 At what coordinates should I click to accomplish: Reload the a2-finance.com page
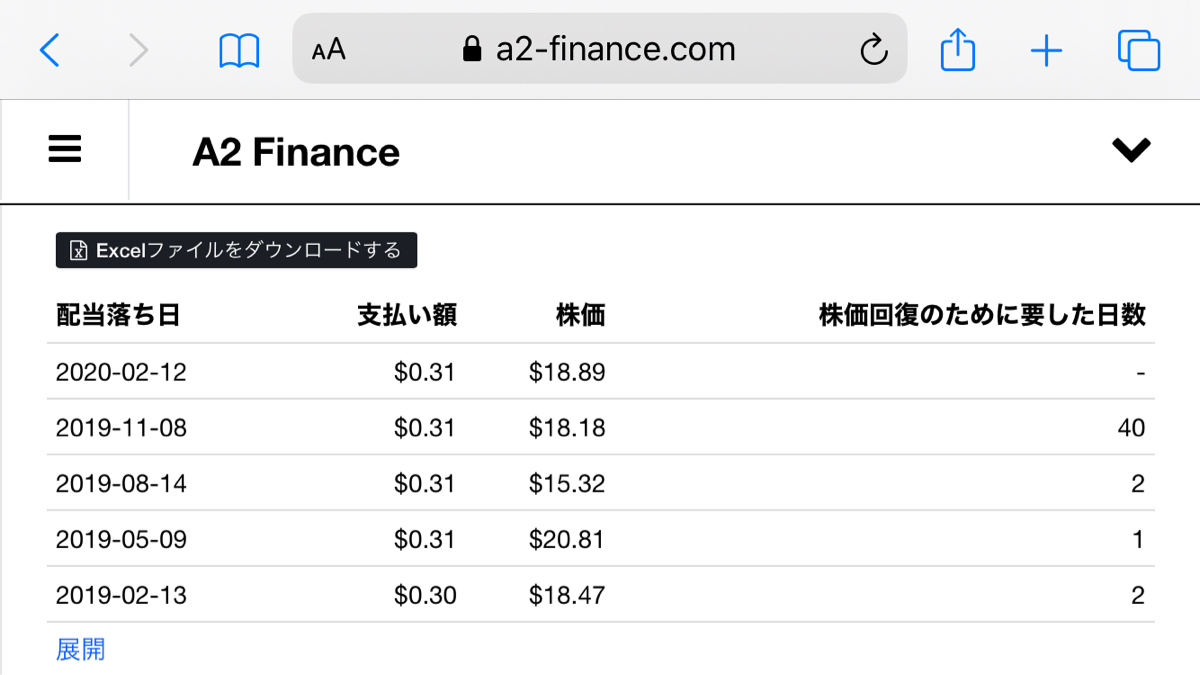874,48
